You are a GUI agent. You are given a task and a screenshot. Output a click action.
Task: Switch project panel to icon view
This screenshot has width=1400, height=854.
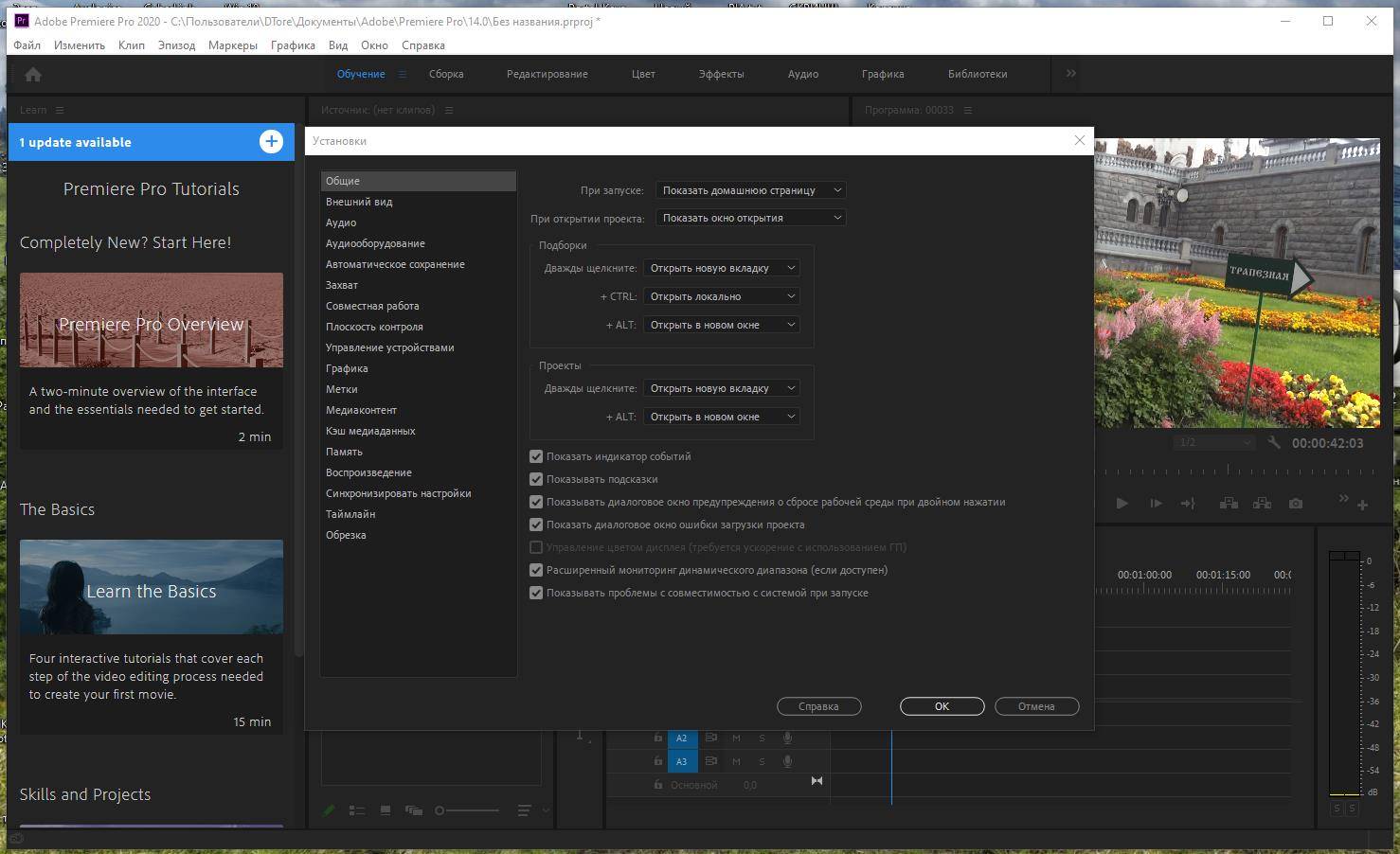click(386, 810)
